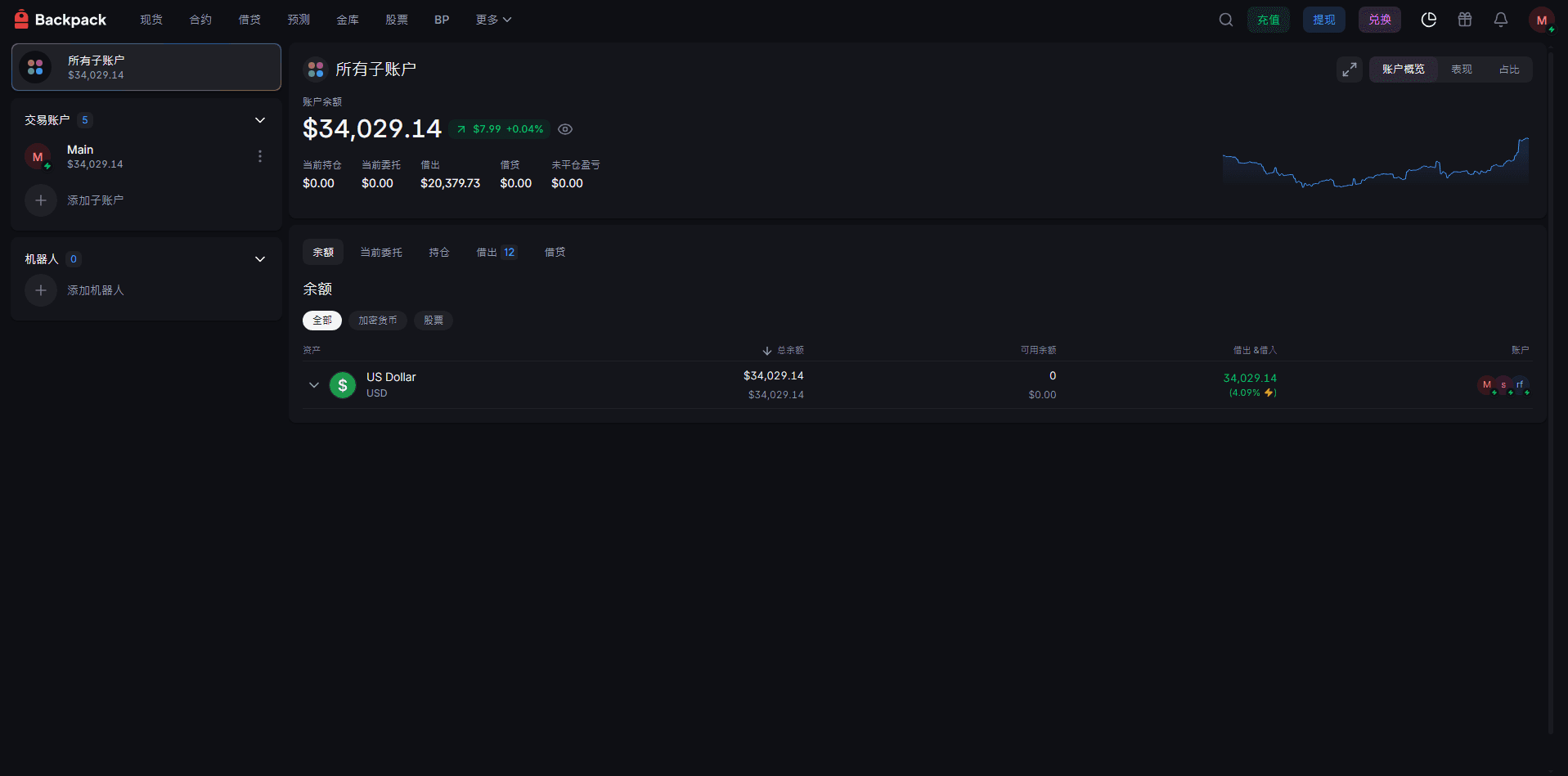The width and height of the screenshot is (1568, 776).
Task: Open the Main account three-dot menu
Action: click(x=260, y=156)
